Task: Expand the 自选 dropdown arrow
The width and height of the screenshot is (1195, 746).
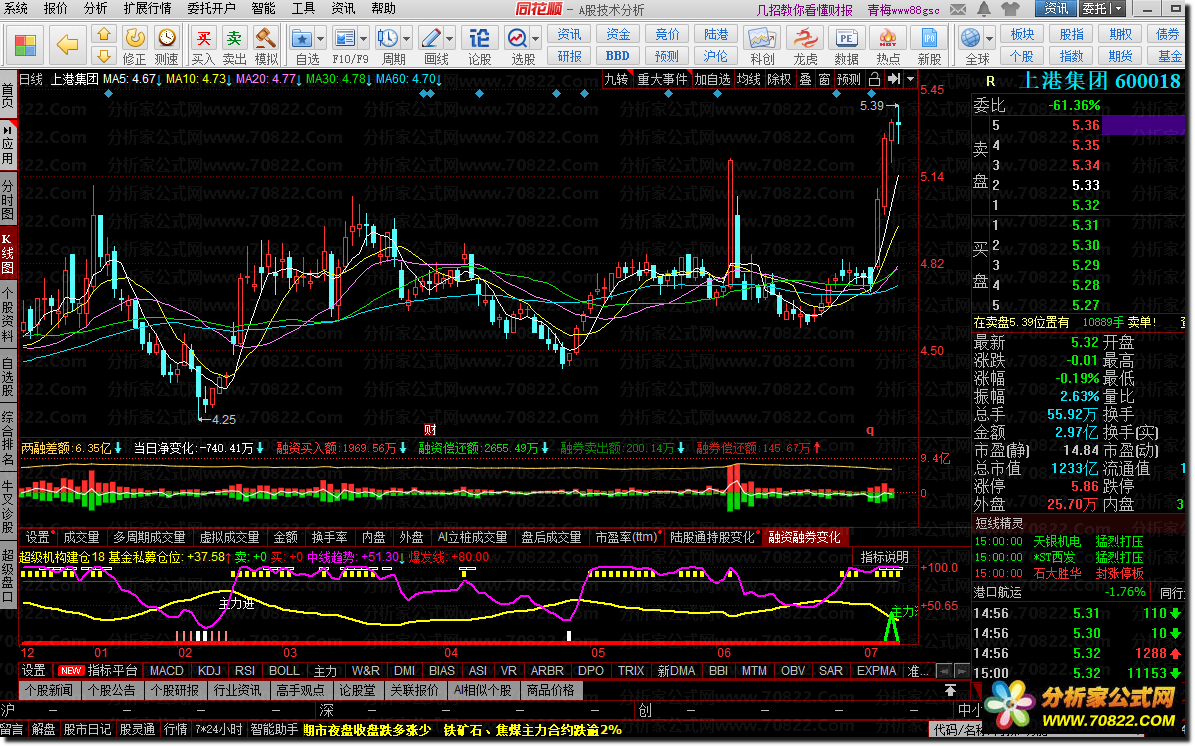Action: (x=321, y=38)
